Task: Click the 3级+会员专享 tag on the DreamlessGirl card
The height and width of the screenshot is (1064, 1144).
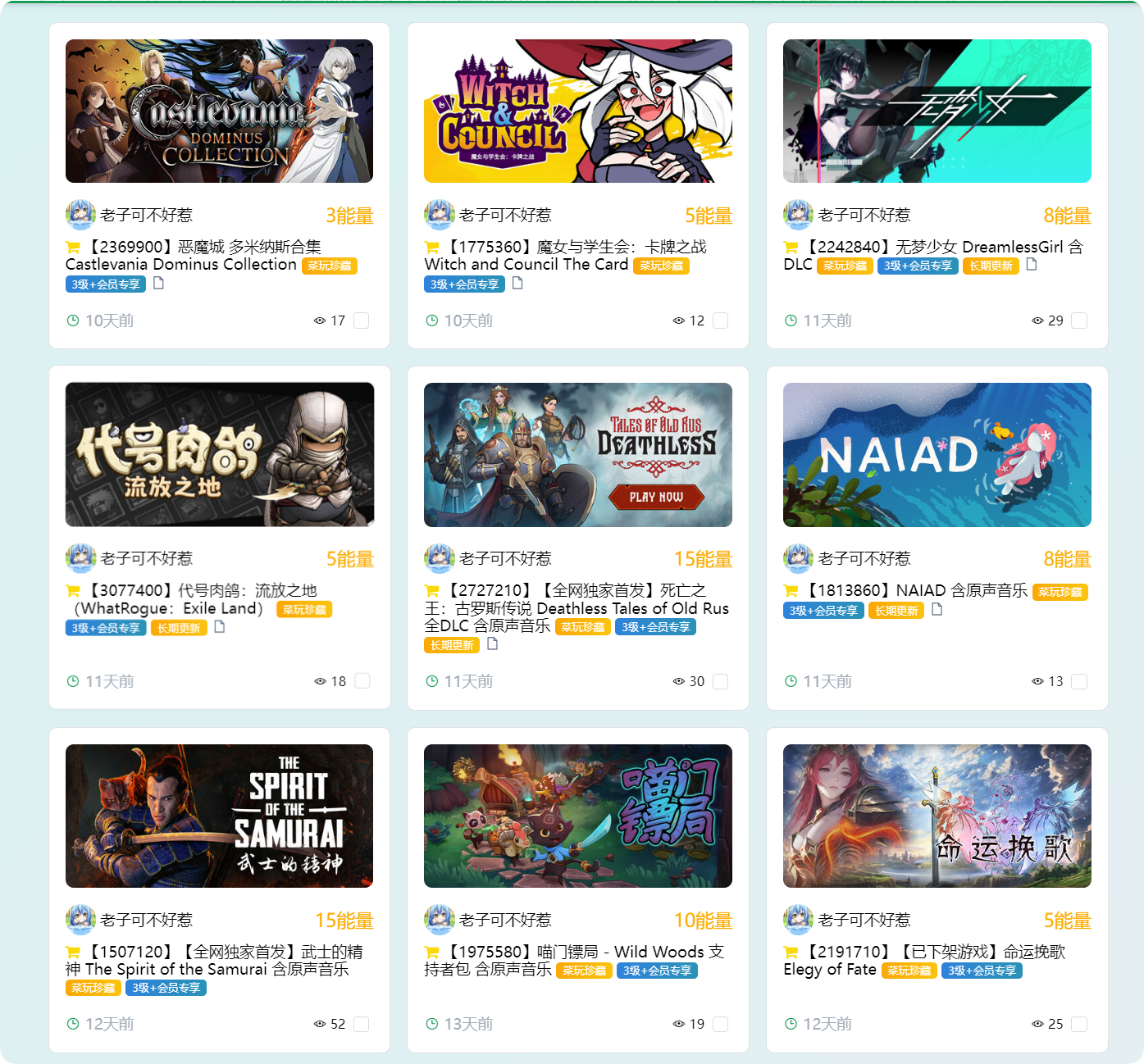Action: tap(918, 266)
